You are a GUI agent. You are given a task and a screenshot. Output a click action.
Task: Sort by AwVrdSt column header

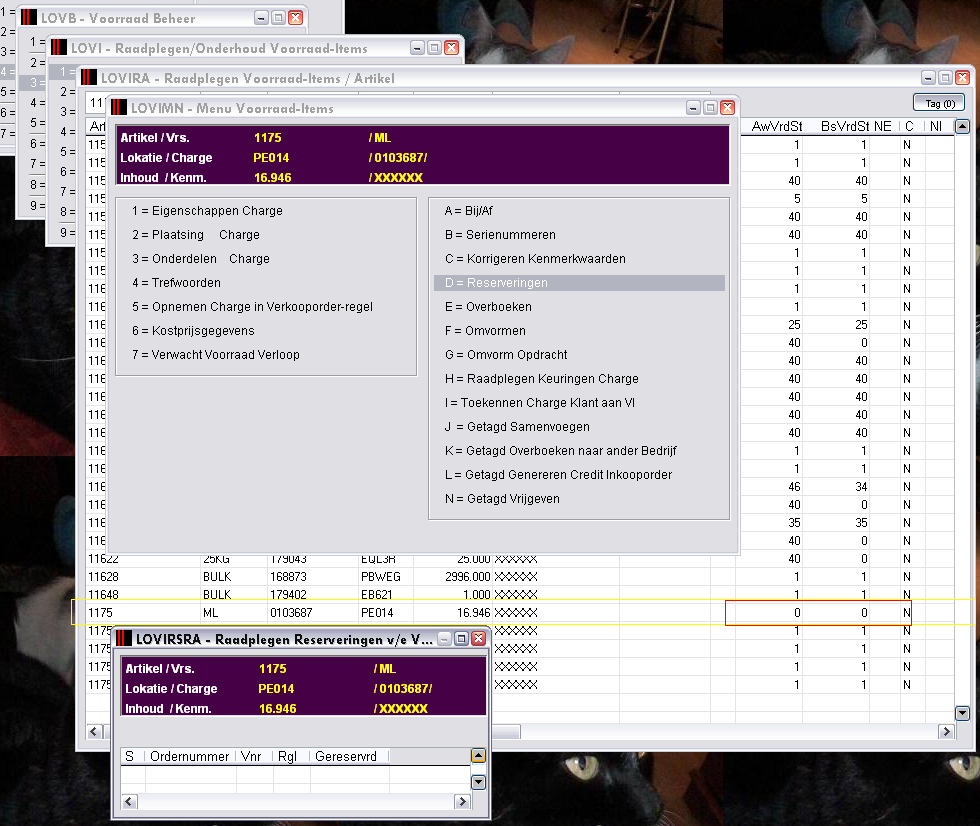click(776, 127)
